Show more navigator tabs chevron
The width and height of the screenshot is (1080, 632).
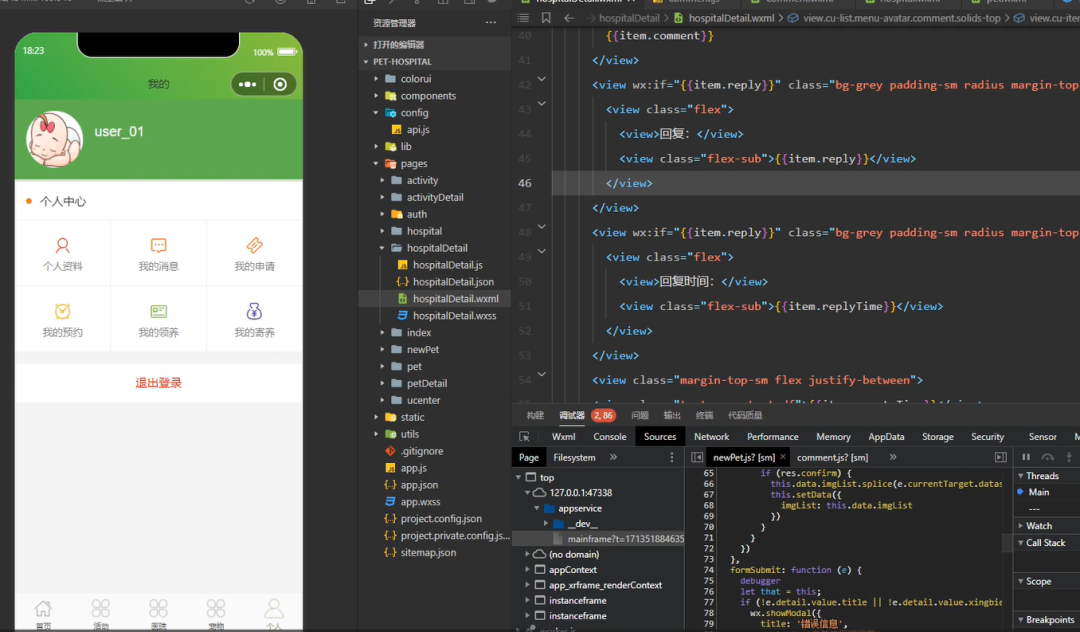(613, 457)
